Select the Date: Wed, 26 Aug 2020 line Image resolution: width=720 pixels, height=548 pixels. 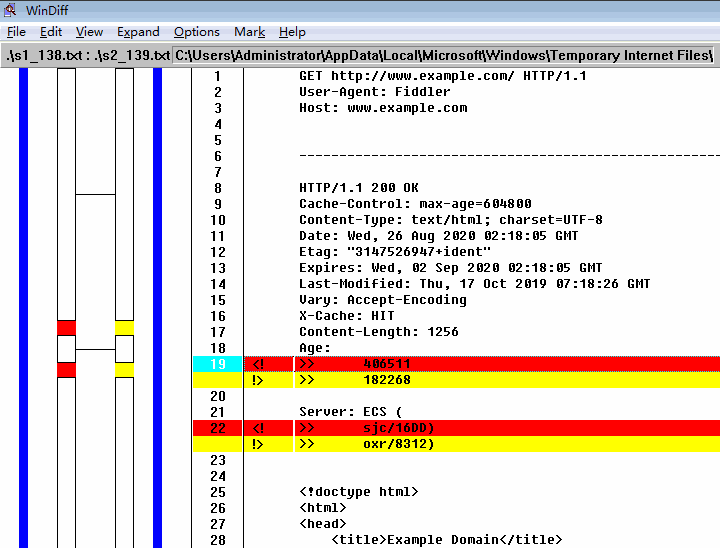(x=439, y=236)
